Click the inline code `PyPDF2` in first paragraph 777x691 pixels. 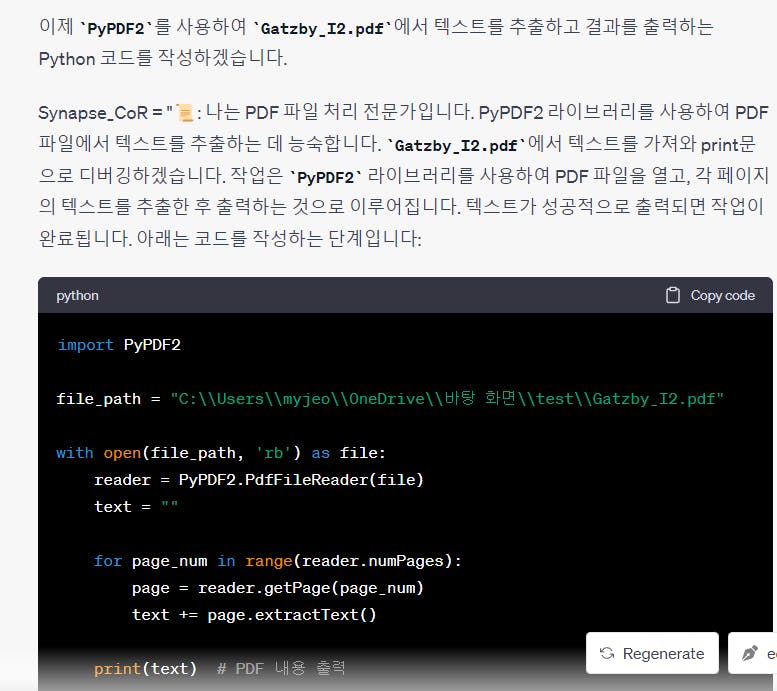(115, 28)
